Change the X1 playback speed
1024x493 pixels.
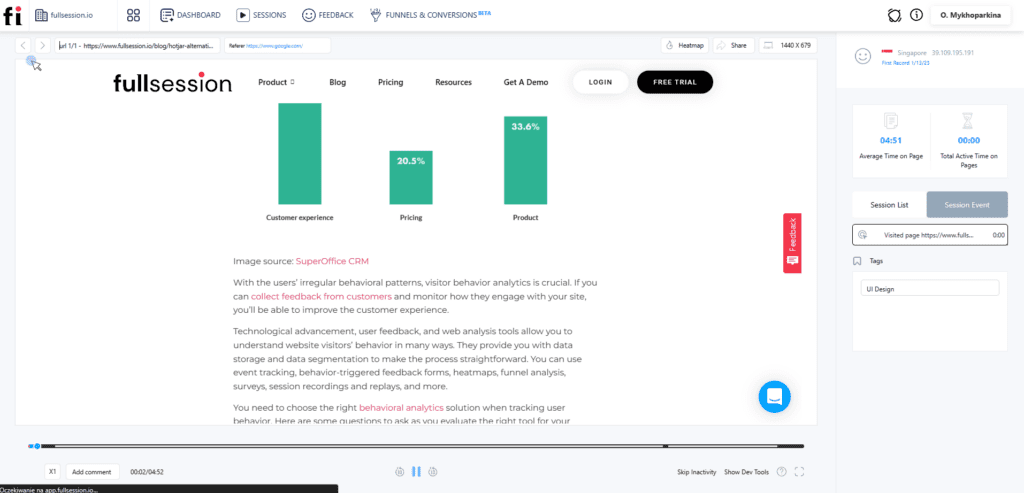click(53, 471)
